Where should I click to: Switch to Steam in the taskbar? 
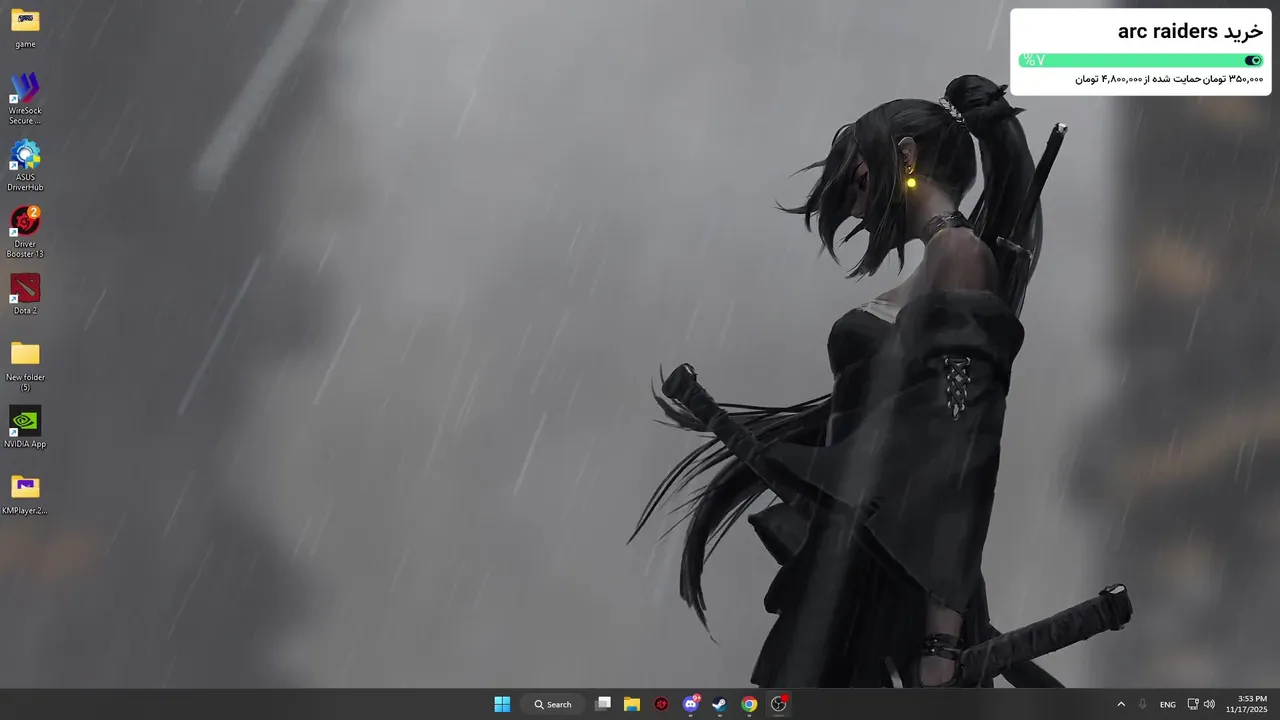pyautogui.click(x=719, y=704)
